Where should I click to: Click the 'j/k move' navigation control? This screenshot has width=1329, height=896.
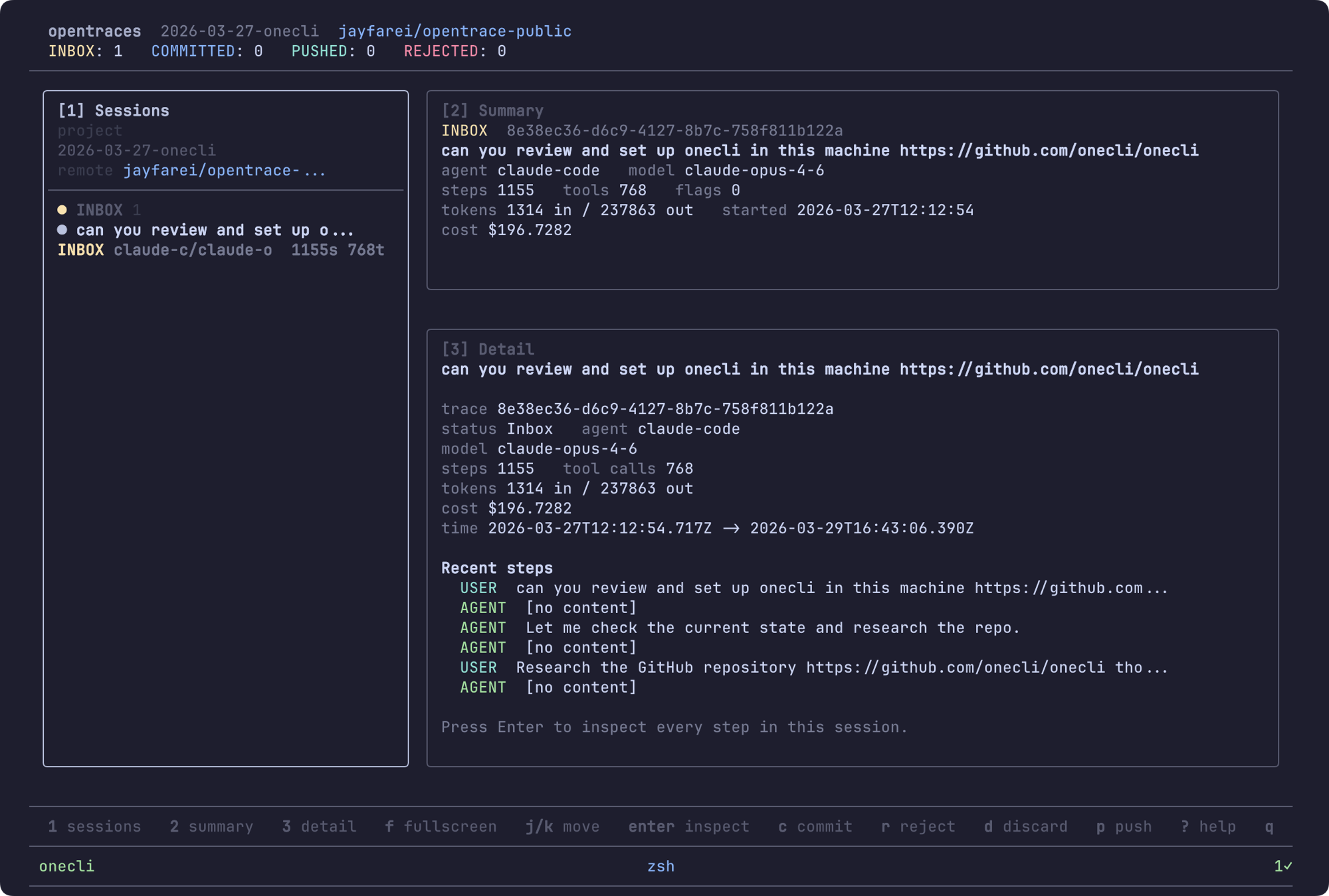[562, 826]
